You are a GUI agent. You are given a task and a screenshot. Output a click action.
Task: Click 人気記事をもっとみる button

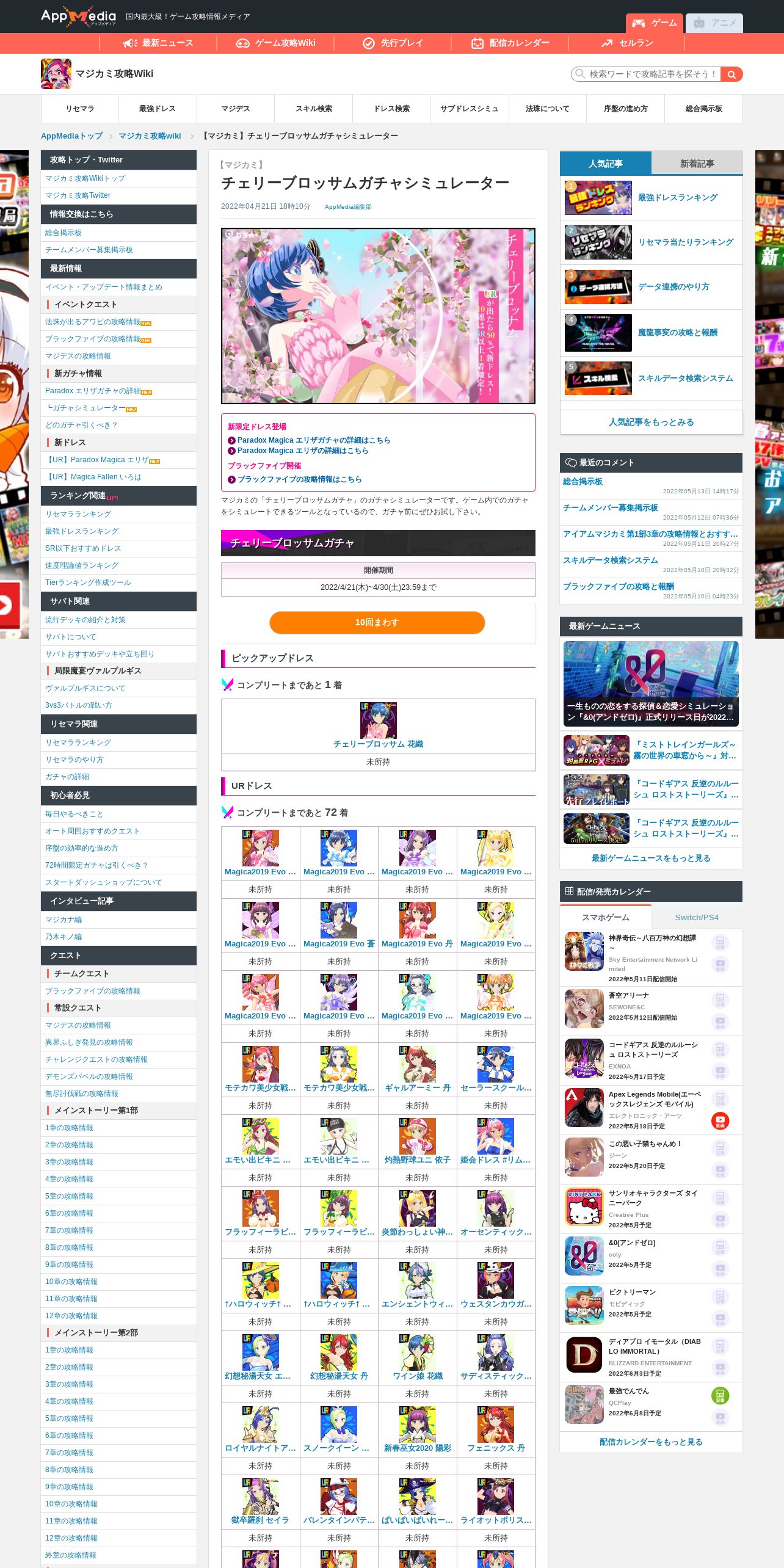point(652,422)
